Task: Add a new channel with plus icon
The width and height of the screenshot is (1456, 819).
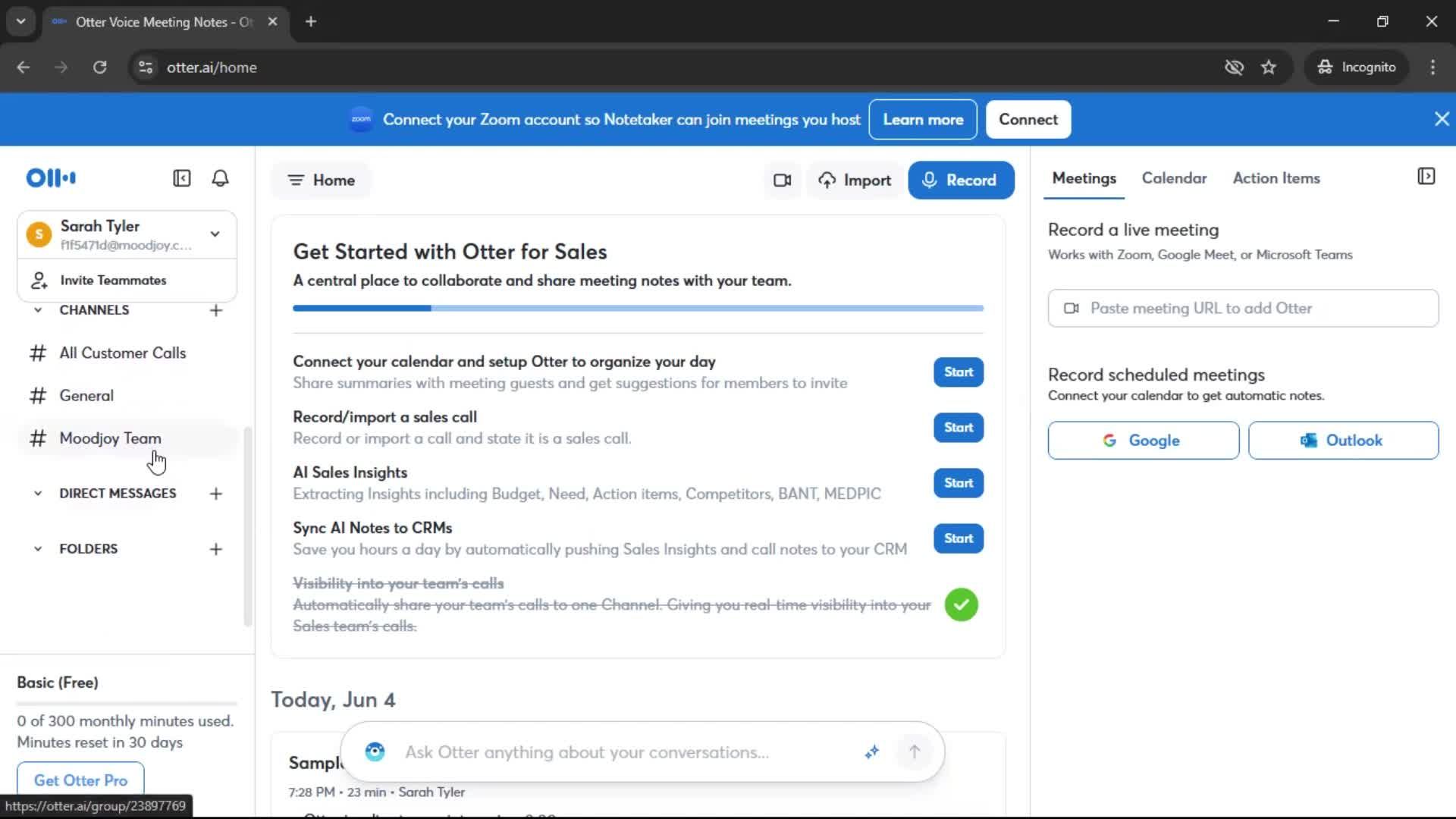Action: 216,310
